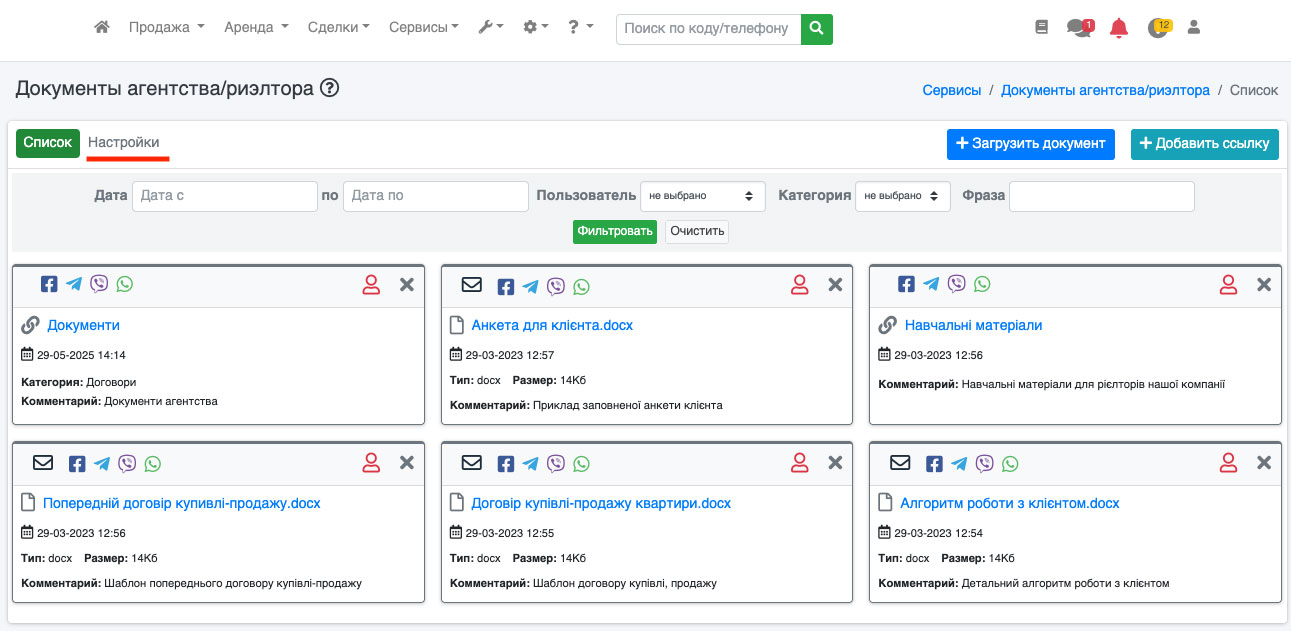Share 'Документи' card via Facebook icon
The width and height of the screenshot is (1291, 631).
pos(49,284)
